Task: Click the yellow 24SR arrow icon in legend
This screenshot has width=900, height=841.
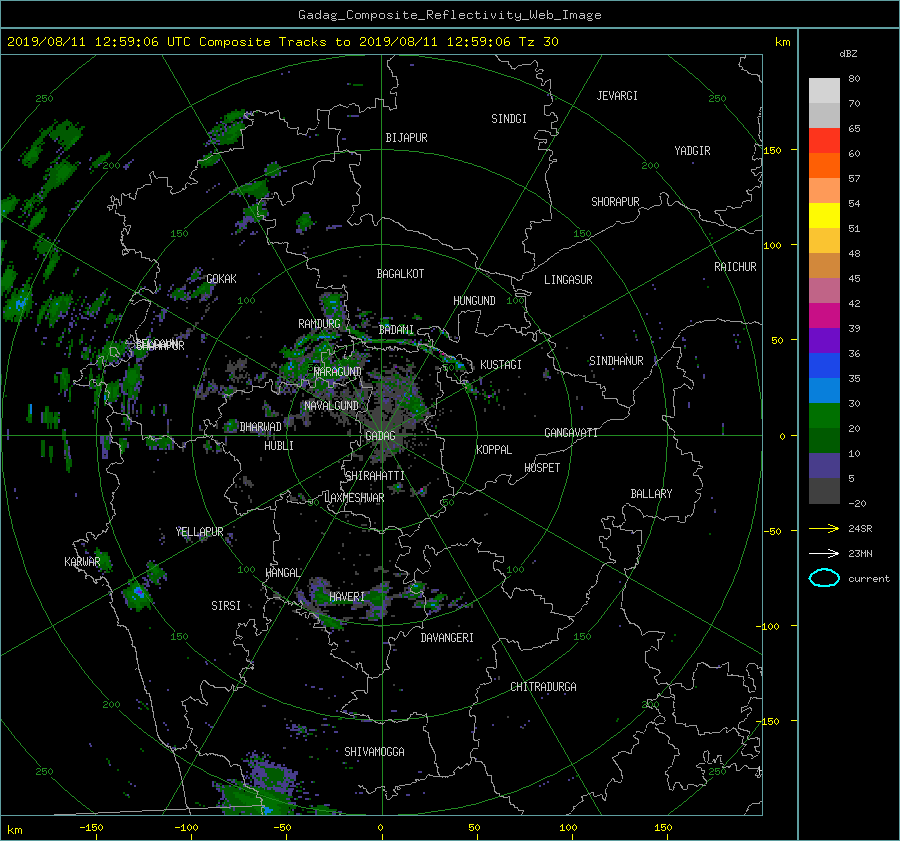Action: coord(824,528)
